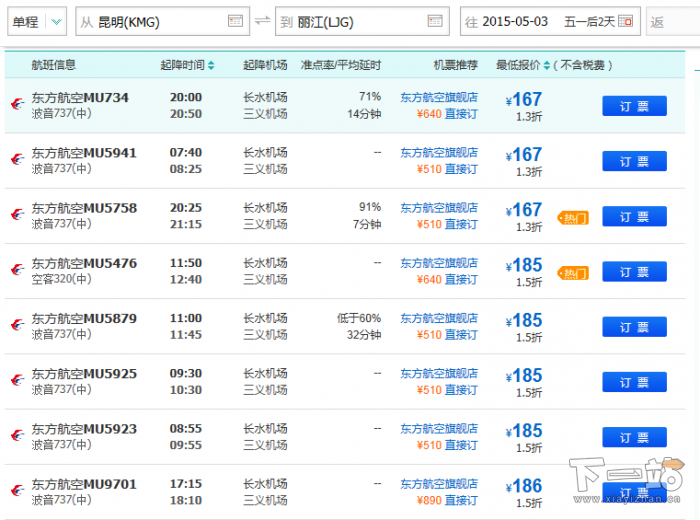Image resolution: width=700 pixels, height=520 pixels.
Task: Select flight name 东方航空MU5941
Action: 84,153
